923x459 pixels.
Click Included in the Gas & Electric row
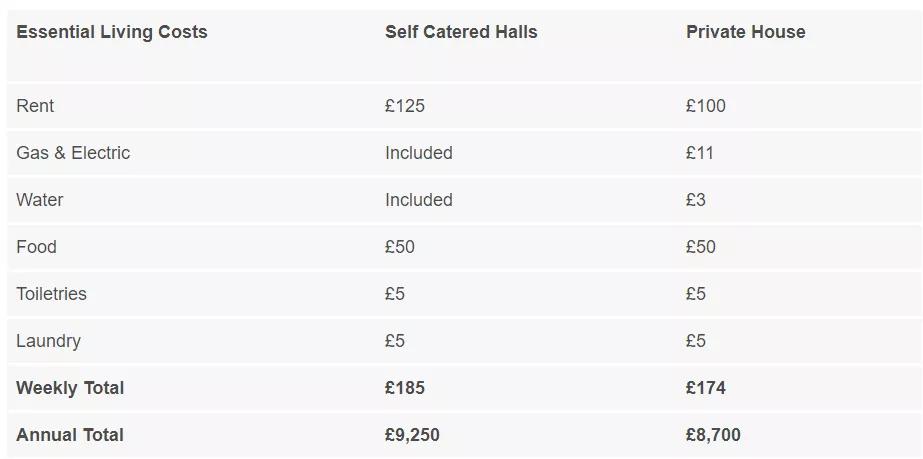[x=419, y=153]
